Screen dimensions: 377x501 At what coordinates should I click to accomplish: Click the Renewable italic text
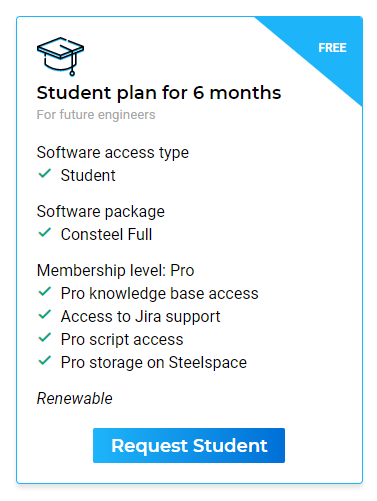pos(75,398)
